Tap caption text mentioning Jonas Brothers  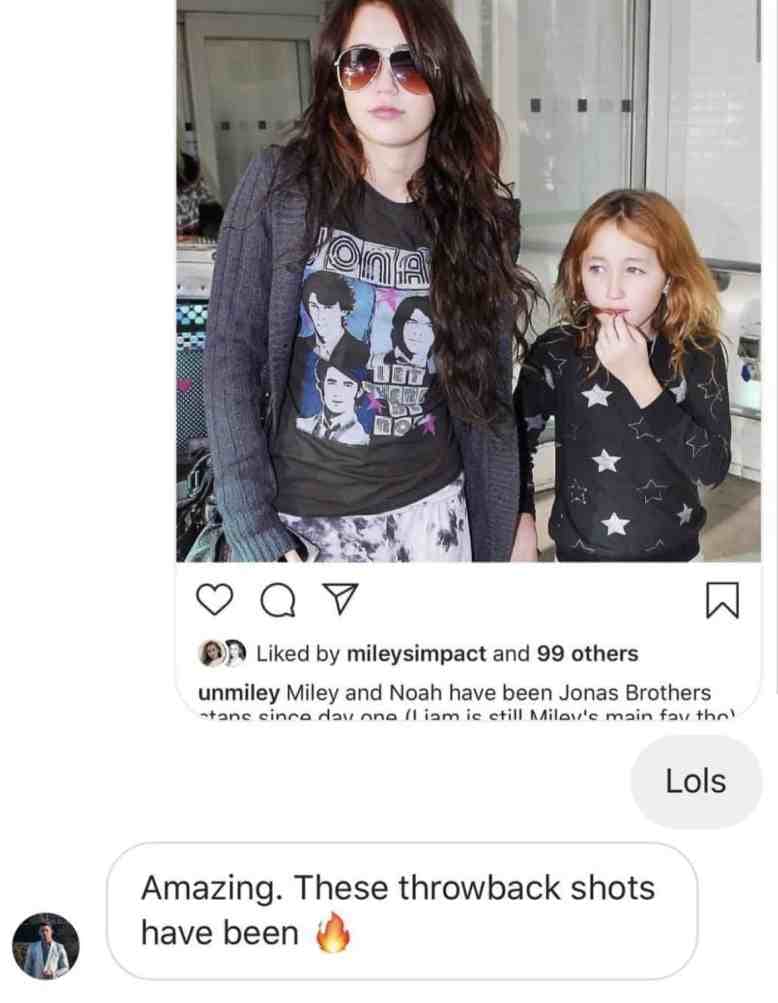[498, 693]
